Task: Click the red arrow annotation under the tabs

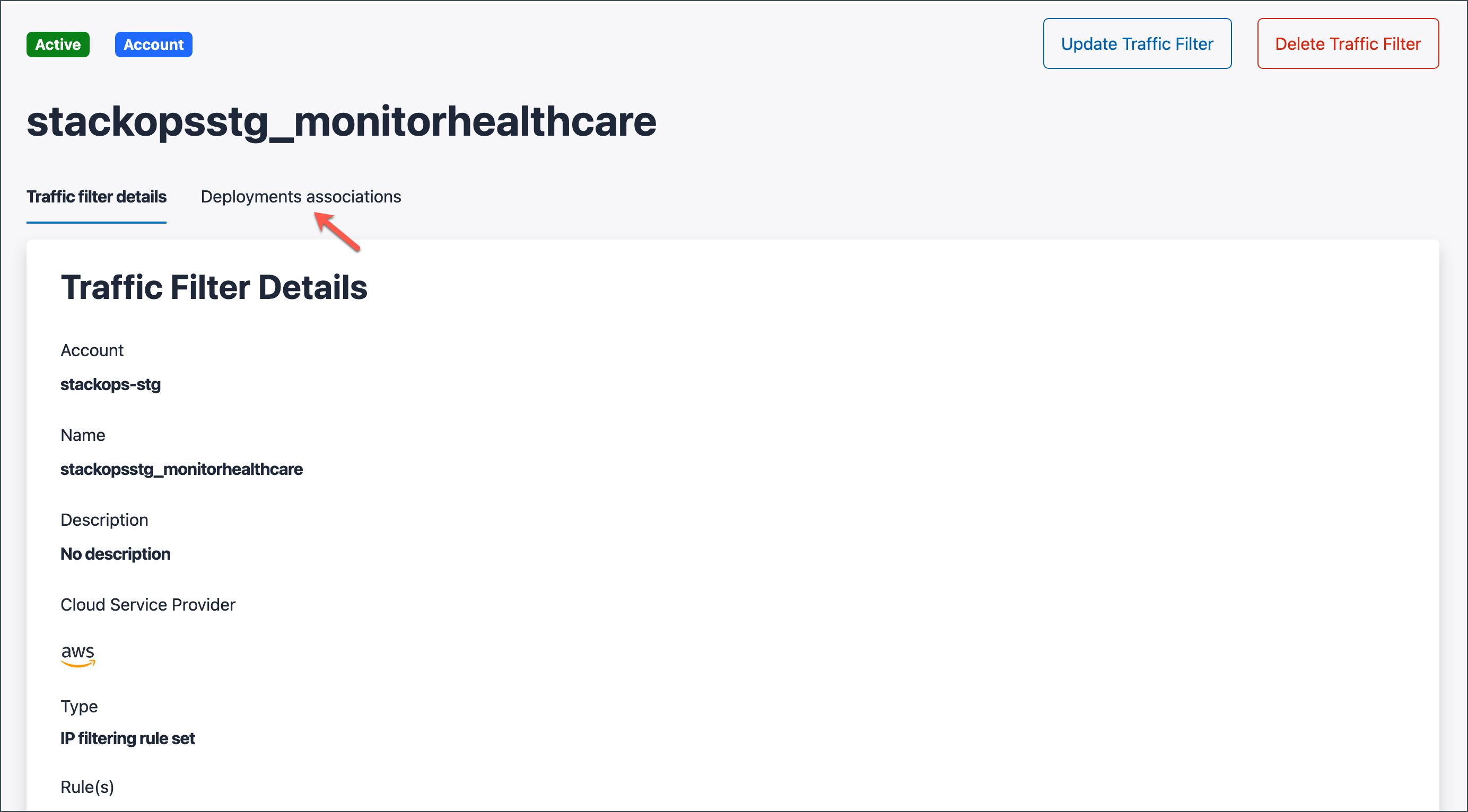Action: (x=337, y=231)
